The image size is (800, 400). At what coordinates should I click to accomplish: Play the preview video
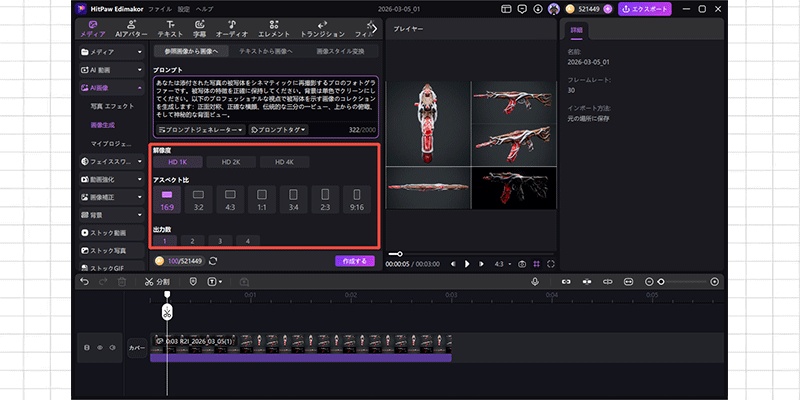(467, 264)
